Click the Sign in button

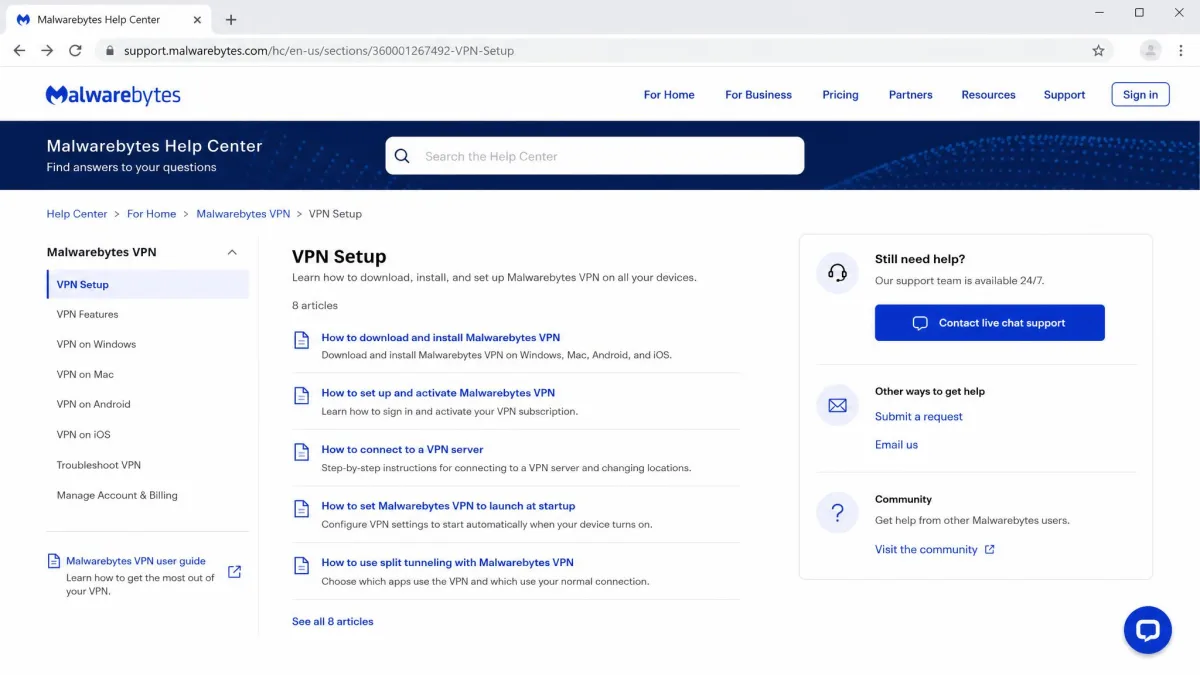coord(1140,95)
